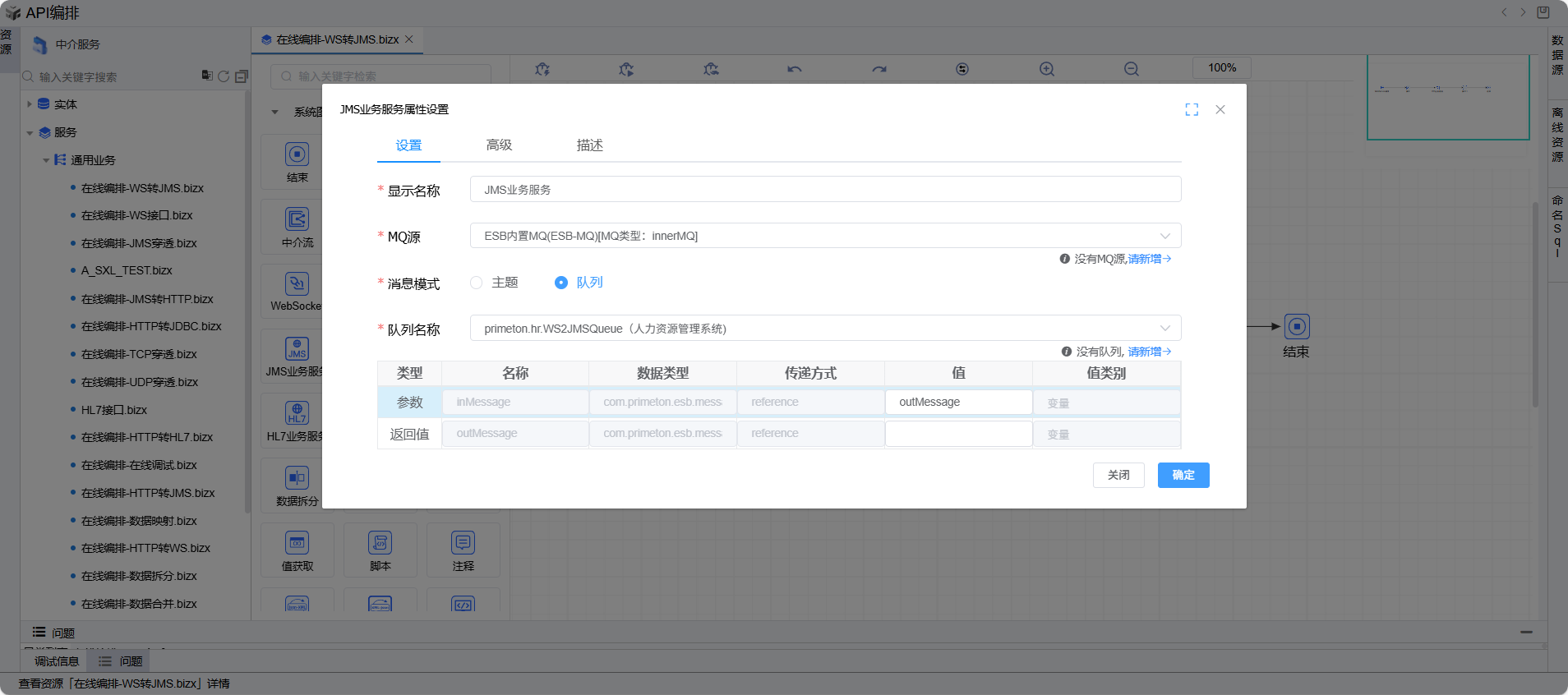Select the 值获取 component icon
This screenshot has width=1568, height=695.
[x=297, y=543]
